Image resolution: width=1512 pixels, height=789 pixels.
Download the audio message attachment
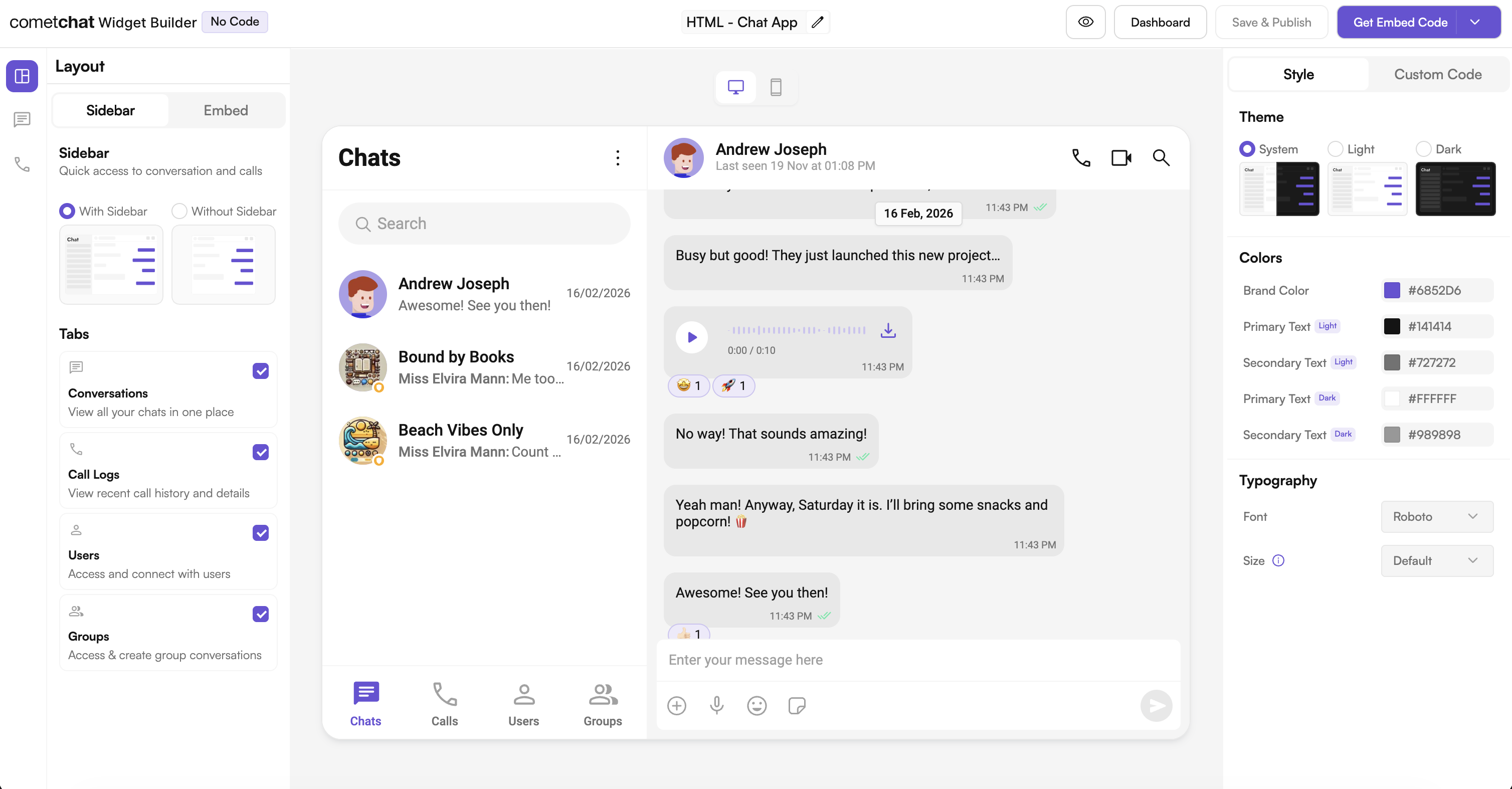pos(888,330)
